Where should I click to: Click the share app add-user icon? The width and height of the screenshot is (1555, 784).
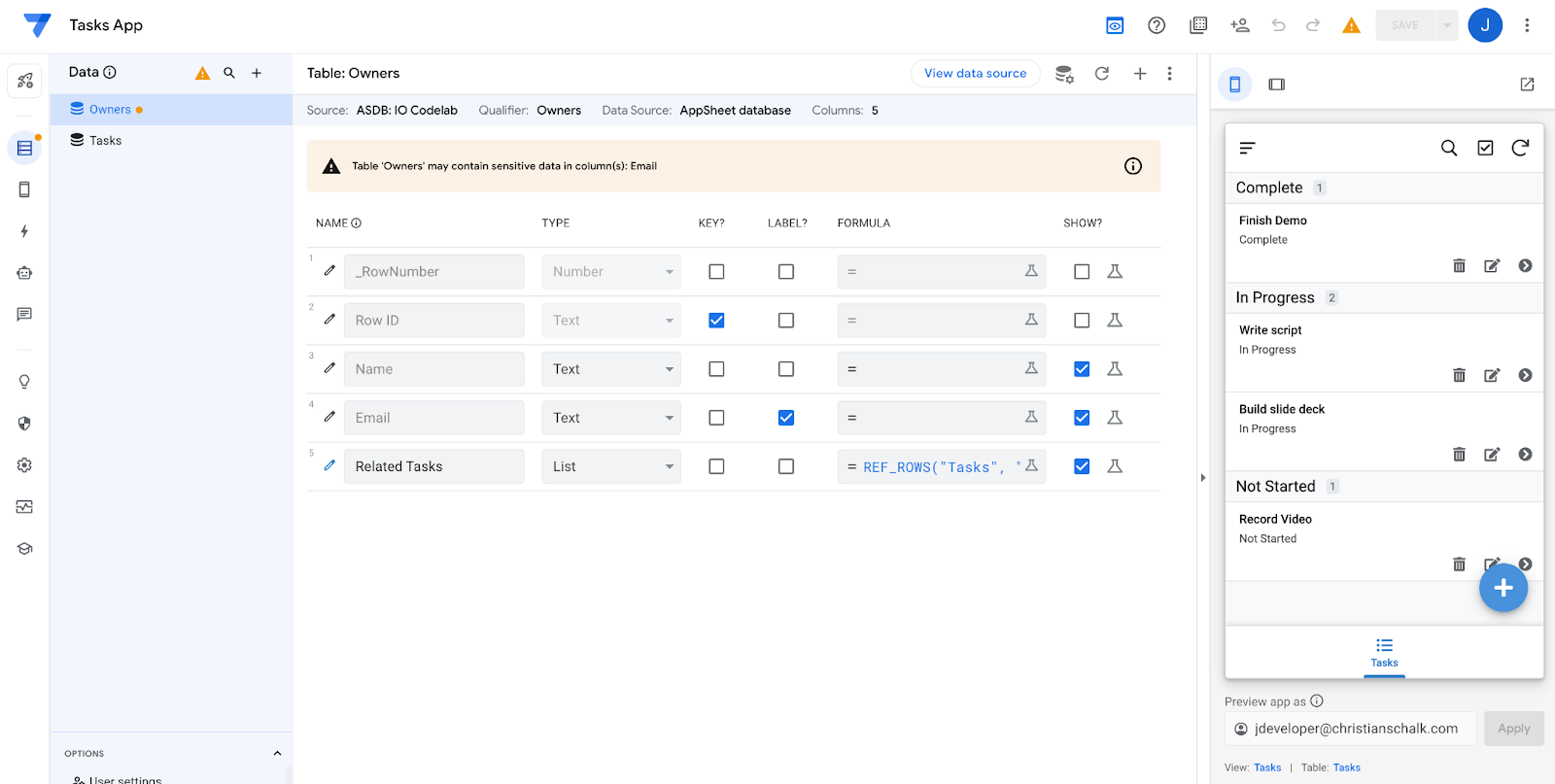(1239, 25)
